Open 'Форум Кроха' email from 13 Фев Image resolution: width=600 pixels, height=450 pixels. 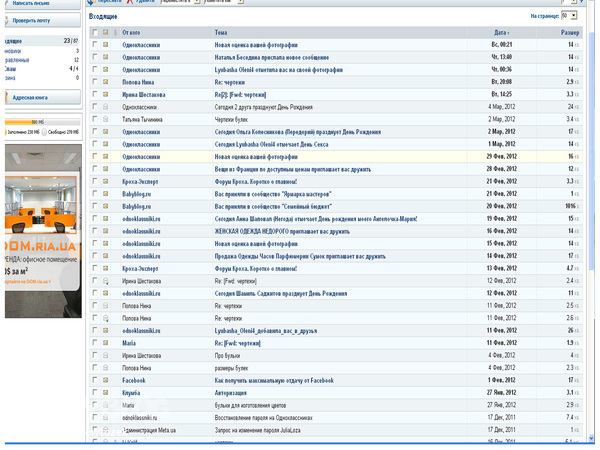coord(256,269)
